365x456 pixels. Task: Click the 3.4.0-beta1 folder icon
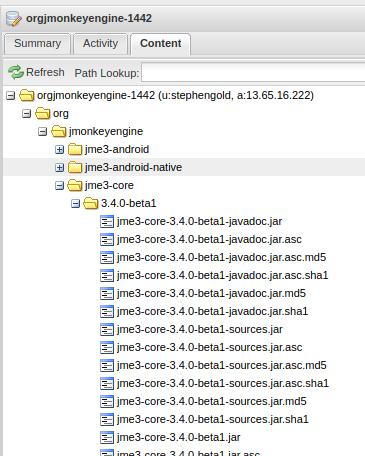point(91,203)
